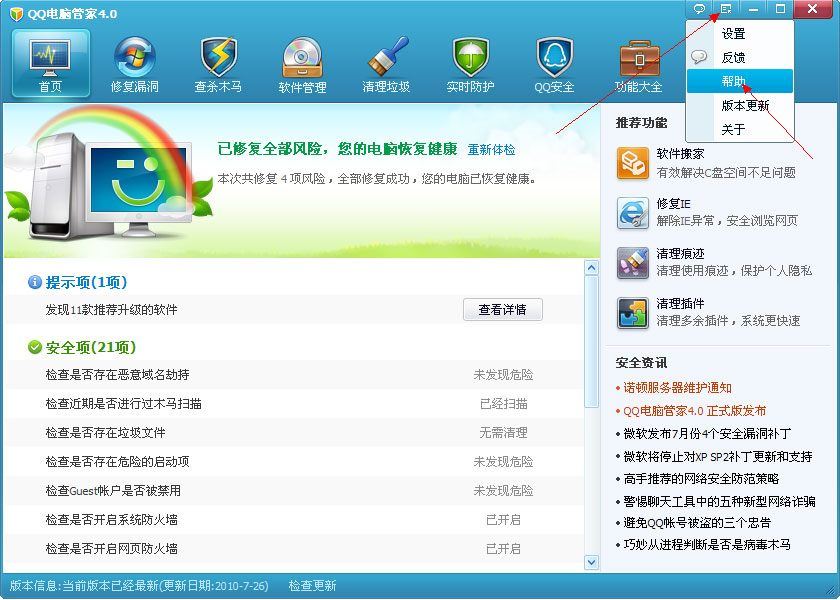Click the 清理痕迹 title text
The width and height of the screenshot is (840, 600).
680,253
